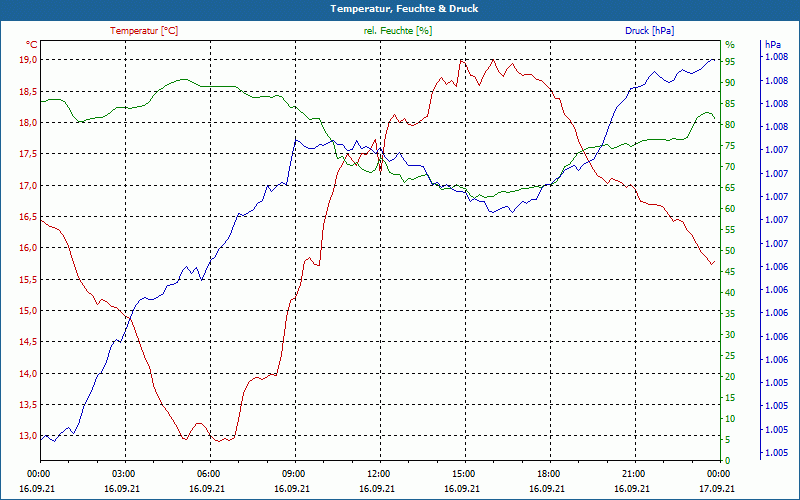Click the 17.09.21 date label
The image size is (800, 500).
pyautogui.click(x=717, y=489)
